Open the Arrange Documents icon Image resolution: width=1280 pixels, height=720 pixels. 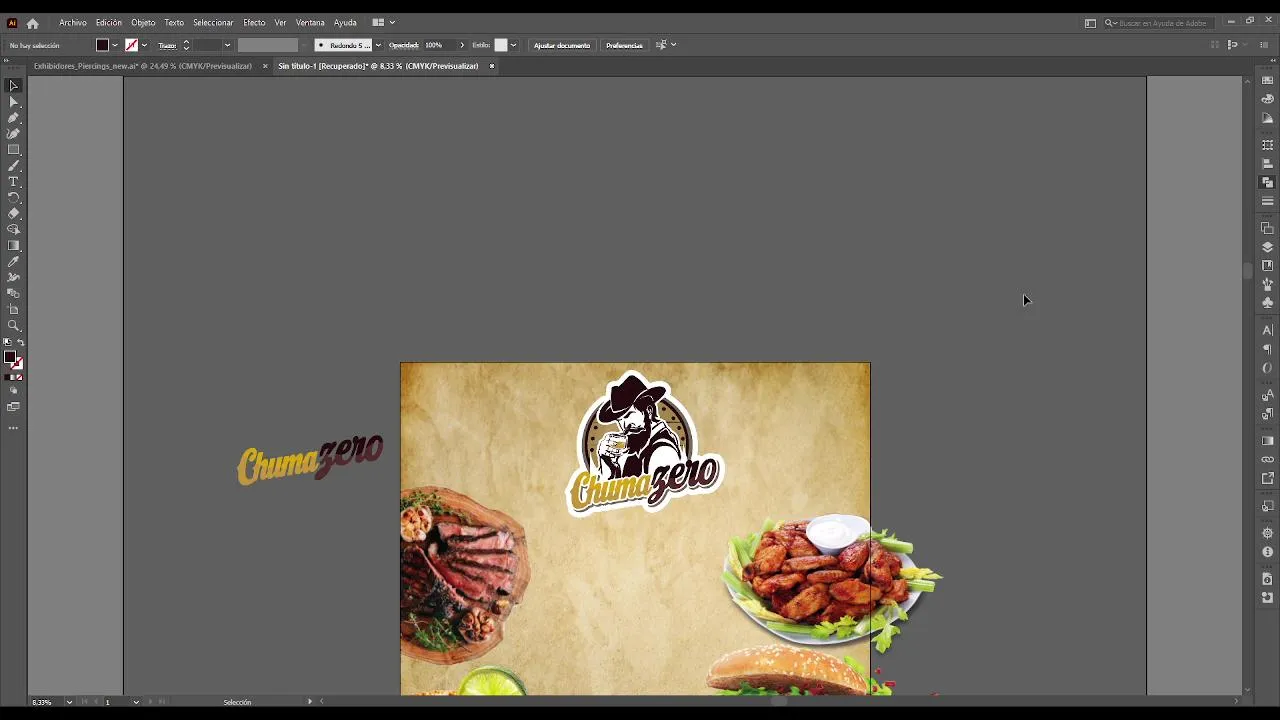coord(378,23)
